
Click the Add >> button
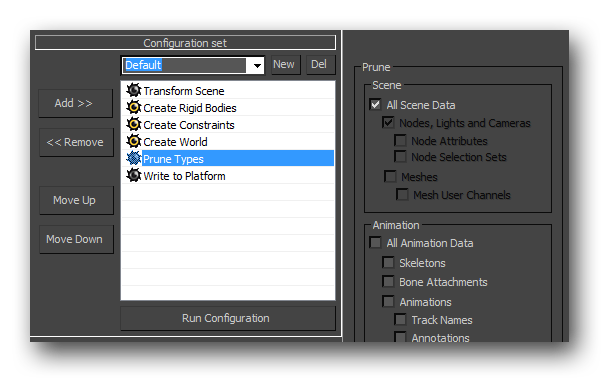point(76,103)
